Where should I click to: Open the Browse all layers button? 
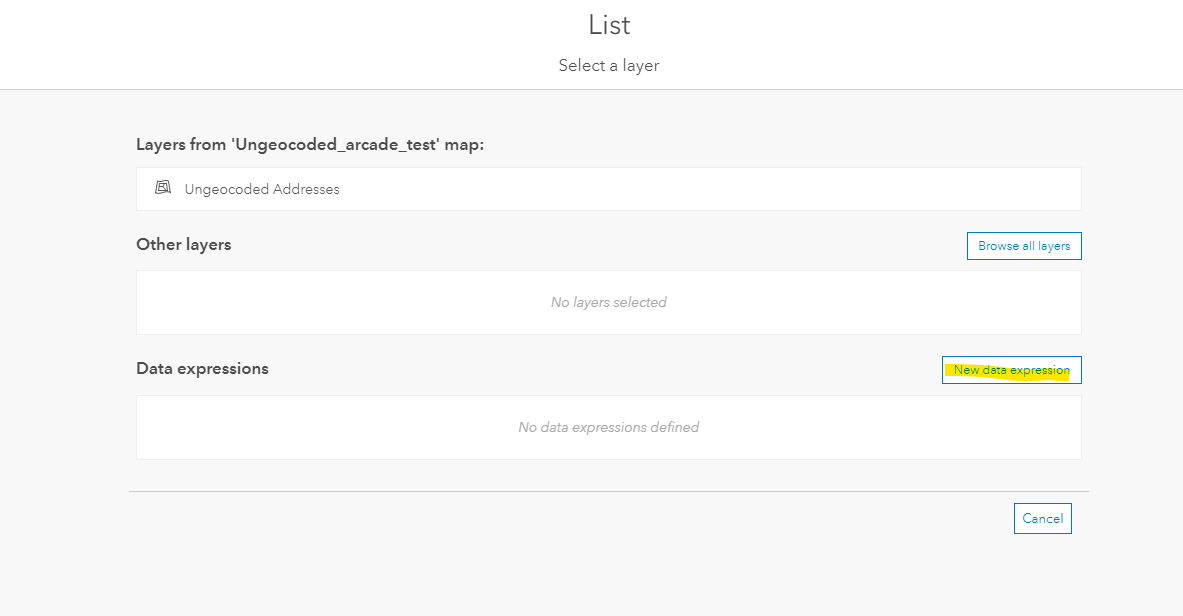(x=1023, y=246)
